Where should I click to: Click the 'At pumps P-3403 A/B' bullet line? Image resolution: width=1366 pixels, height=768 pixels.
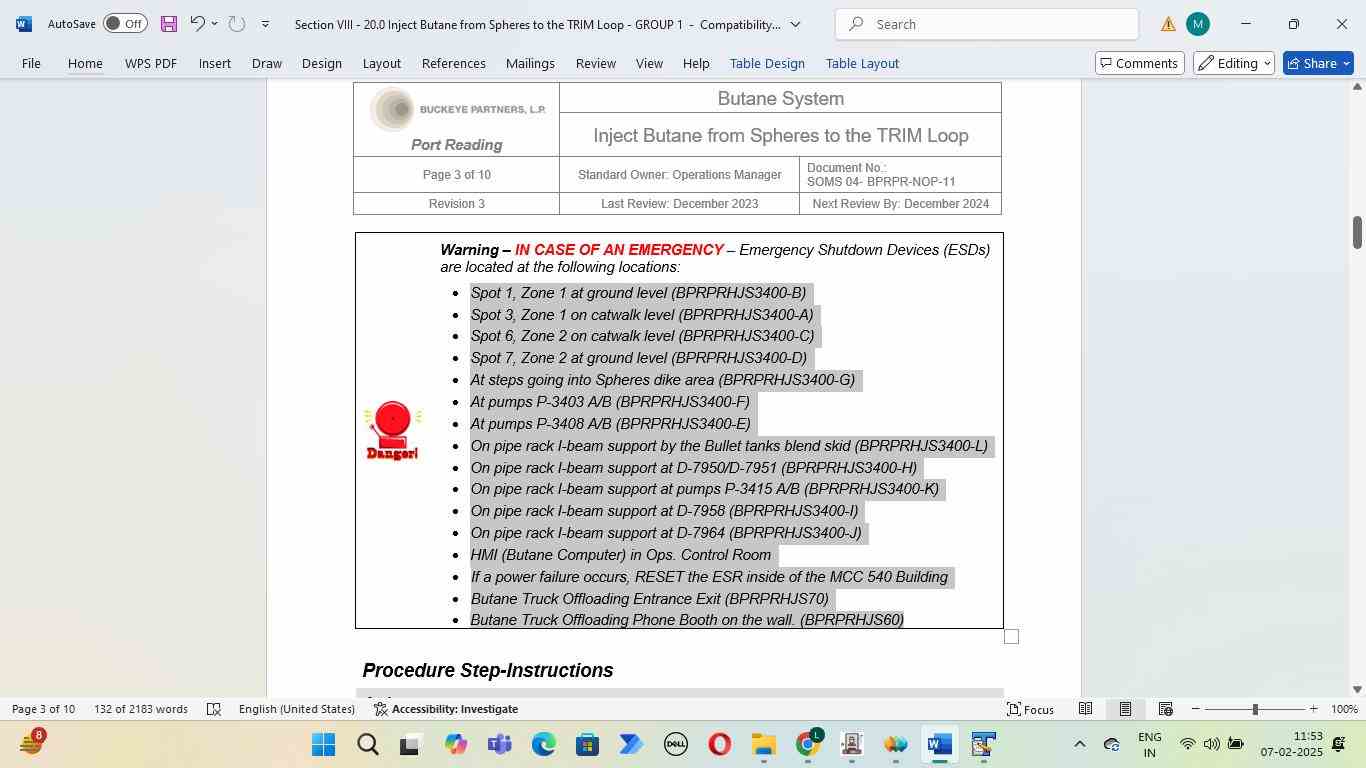click(610, 402)
